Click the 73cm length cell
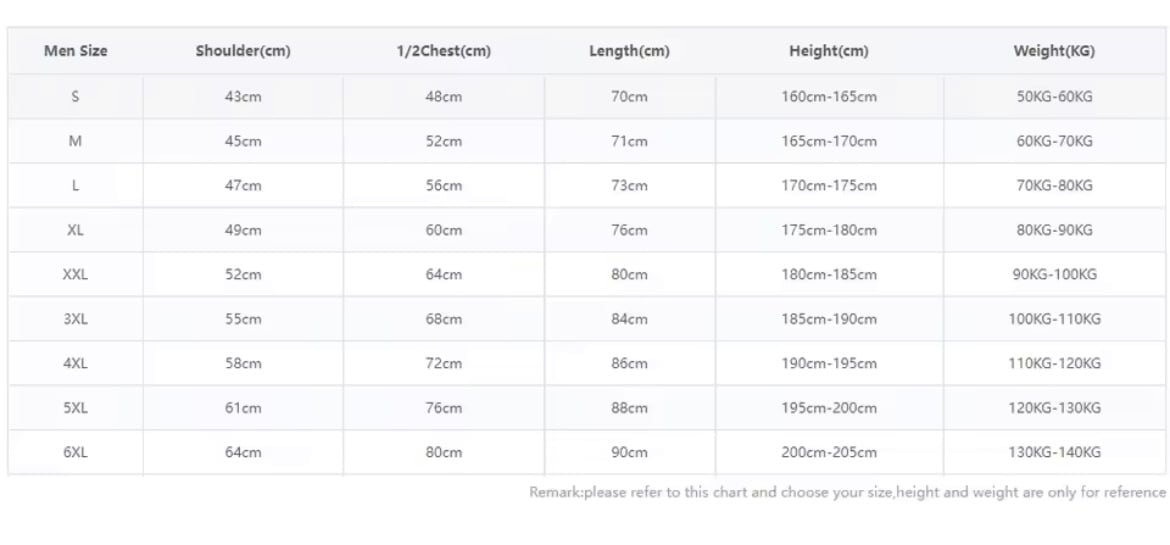The image size is (1170, 545). click(629, 186)
